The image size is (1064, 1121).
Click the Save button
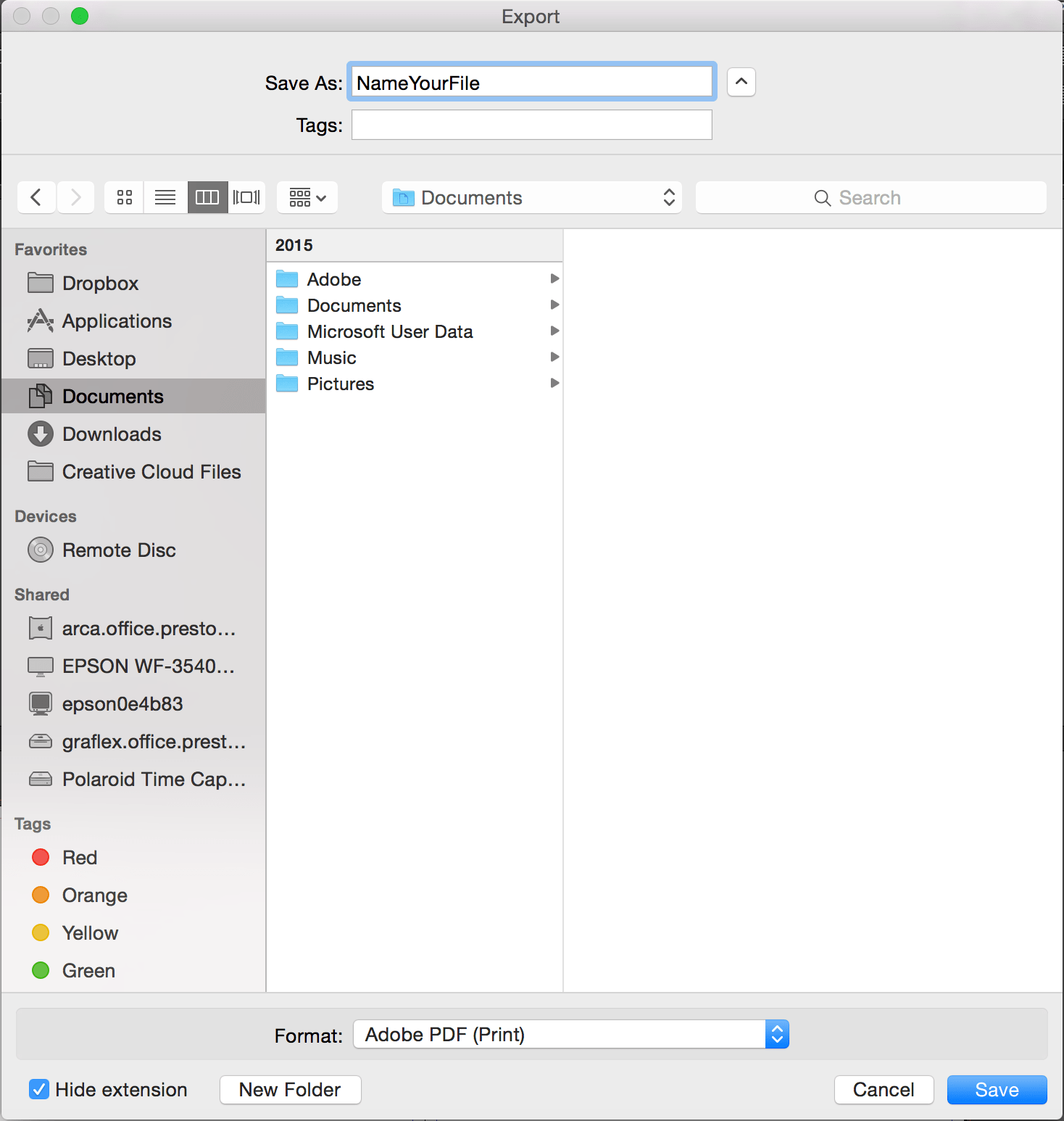[x=997, y=1090]
